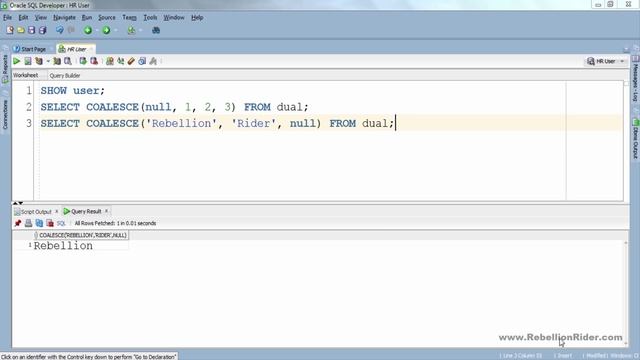Open the Window menu
This screenshot has height=360, width=640.
tap(174, 18)
